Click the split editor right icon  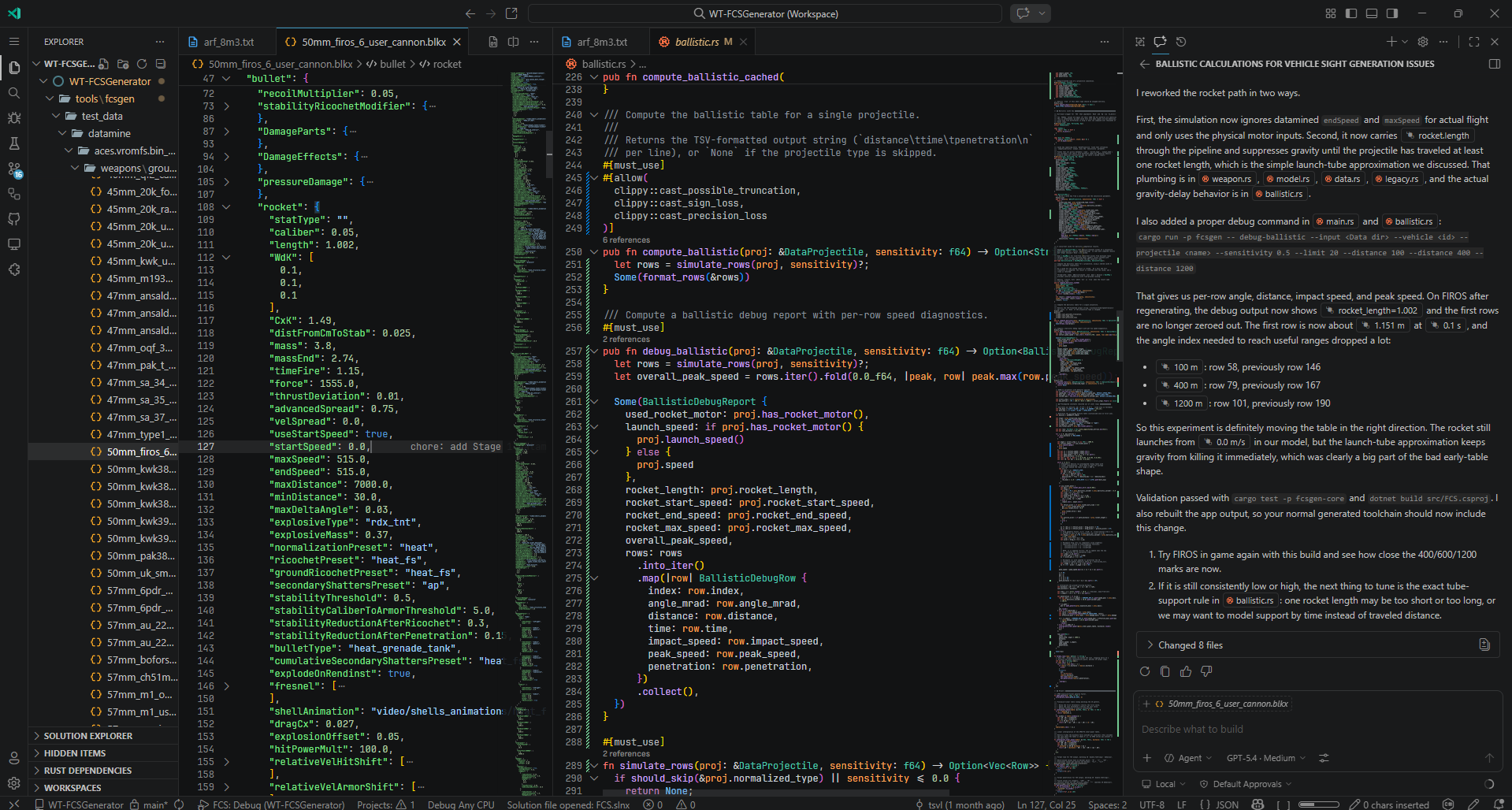tap(514, 42)
